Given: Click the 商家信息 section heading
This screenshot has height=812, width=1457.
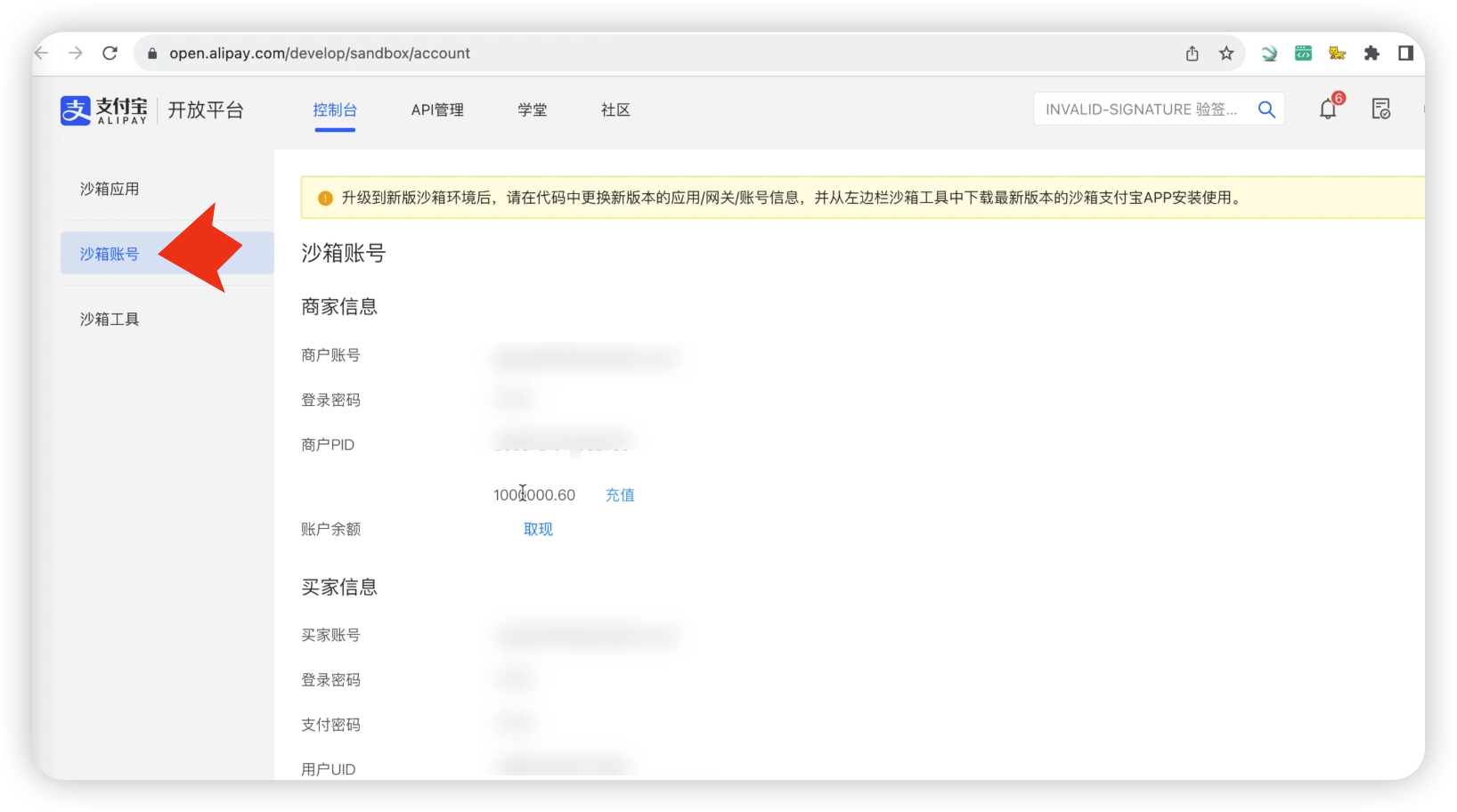Looking at the screenshot, I should [x=339, y=306].
